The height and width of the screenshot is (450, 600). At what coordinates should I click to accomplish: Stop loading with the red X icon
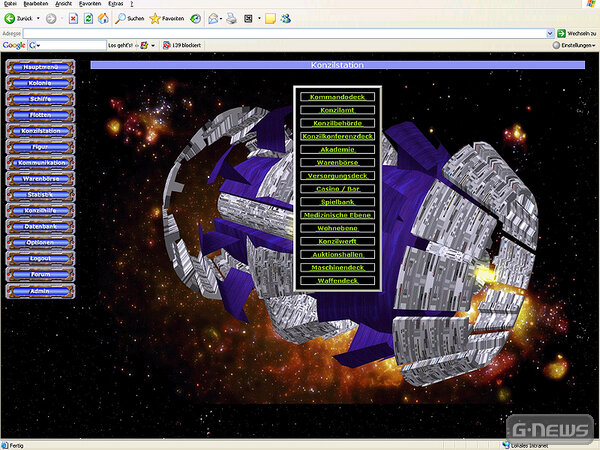pos(73,18)
